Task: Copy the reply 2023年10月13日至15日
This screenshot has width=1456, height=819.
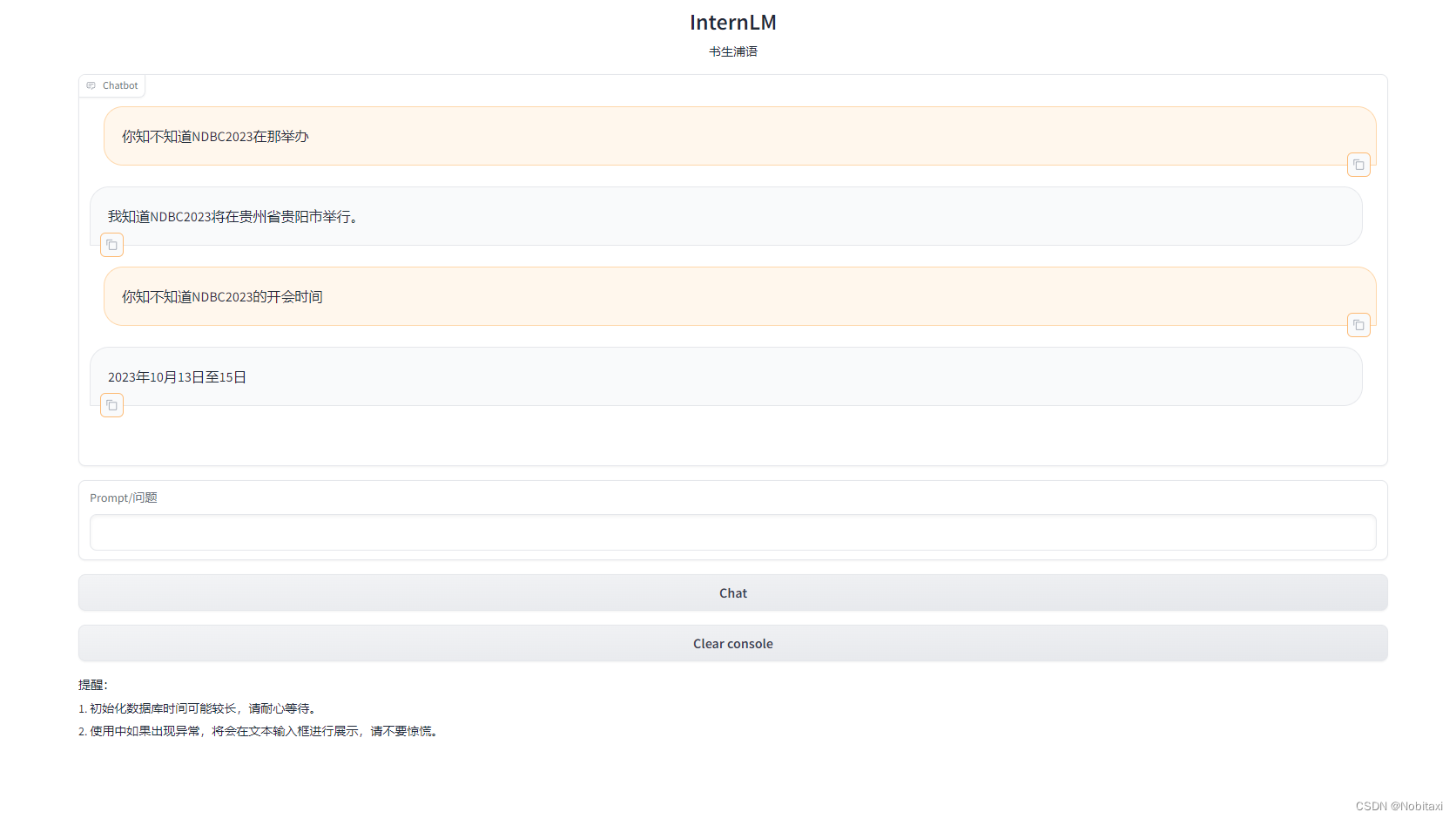Action: tap(111, 405)
